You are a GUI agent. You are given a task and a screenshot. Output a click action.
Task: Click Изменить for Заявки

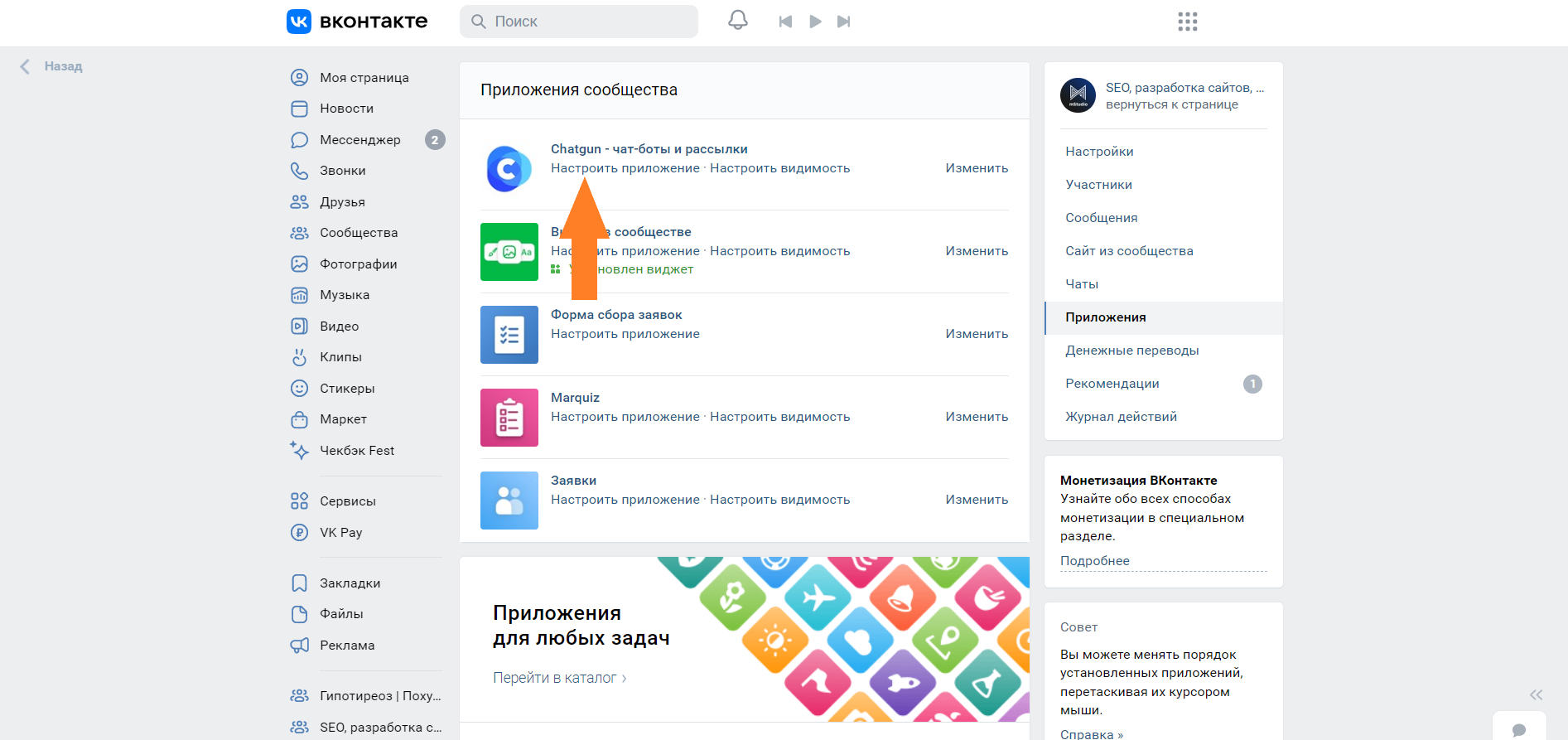[977, 500]
